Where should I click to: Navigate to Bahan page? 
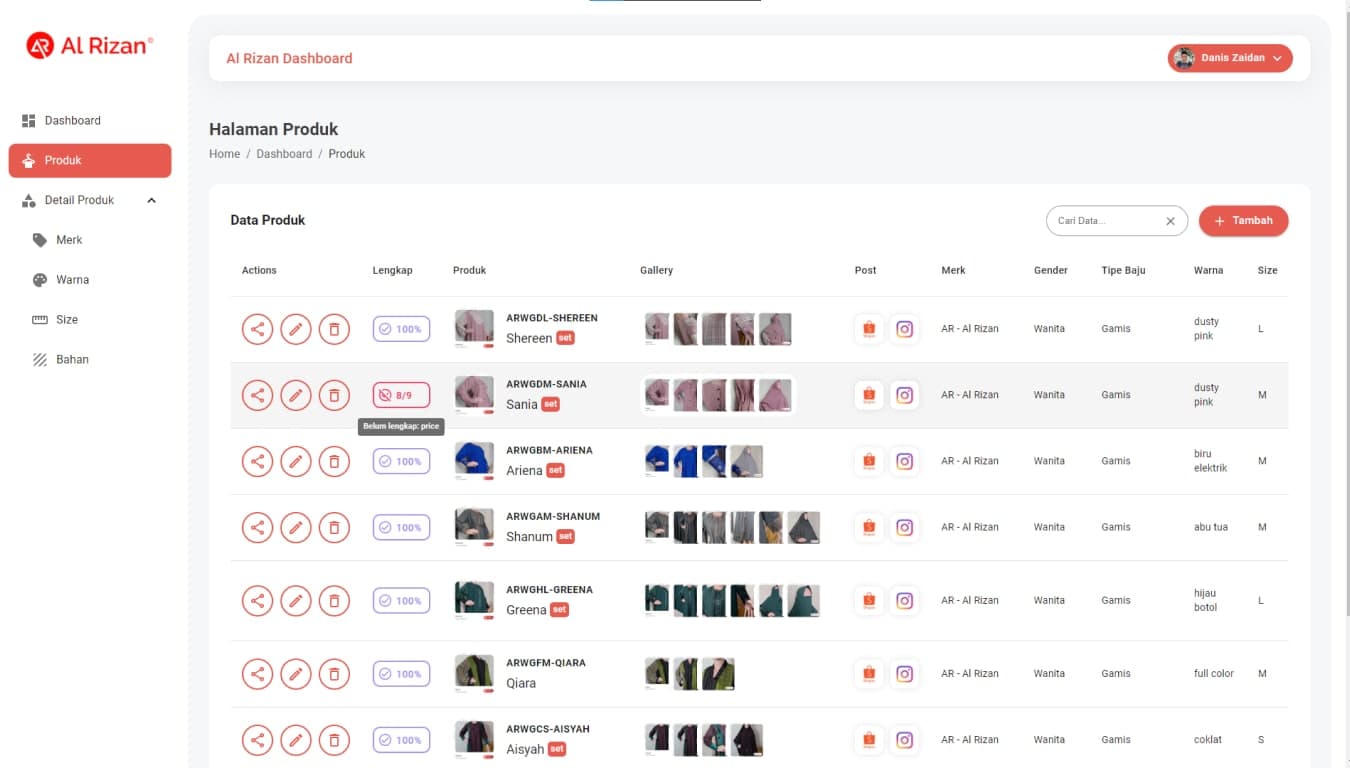pyautogui.click(x=90, y=359)
